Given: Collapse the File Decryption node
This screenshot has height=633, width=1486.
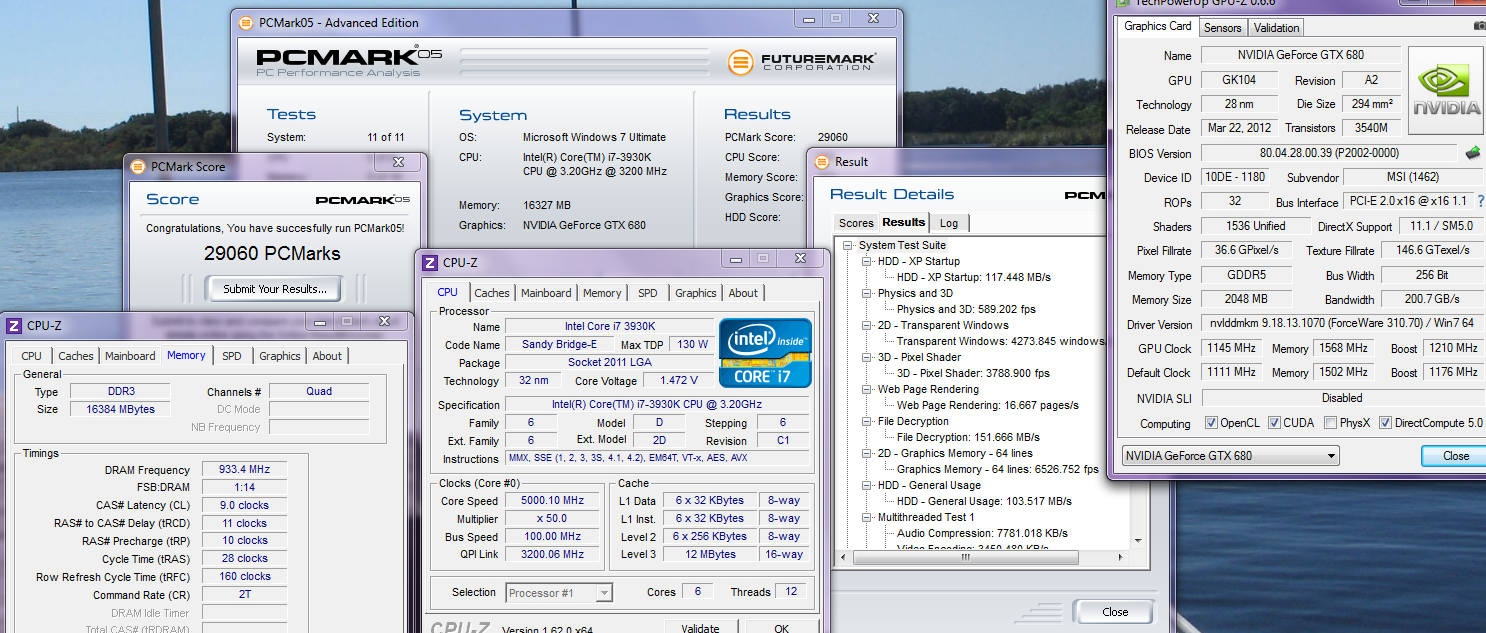Looking at the screenshot, I should pyautogui.click(x=867, y=421).
